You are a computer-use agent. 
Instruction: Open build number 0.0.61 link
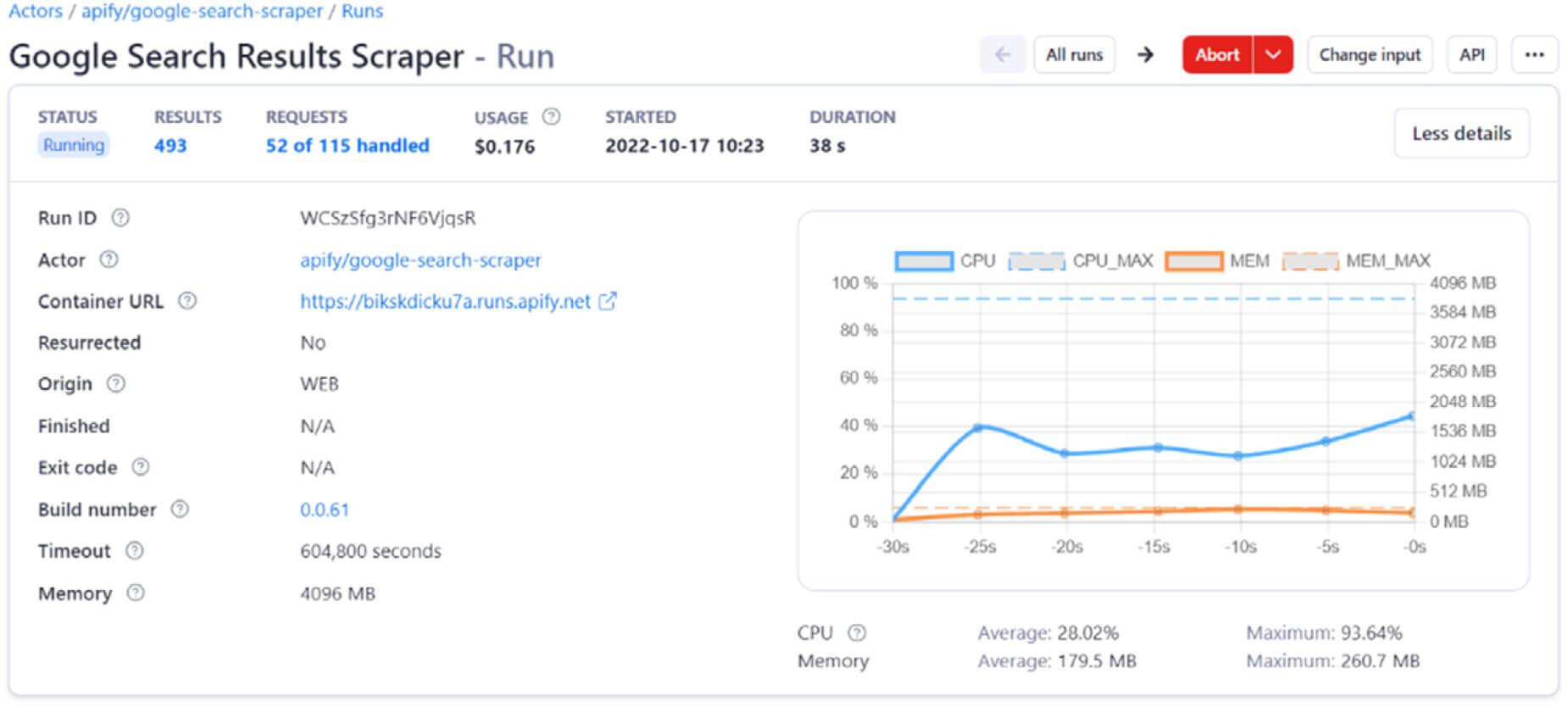click(325, 509)
